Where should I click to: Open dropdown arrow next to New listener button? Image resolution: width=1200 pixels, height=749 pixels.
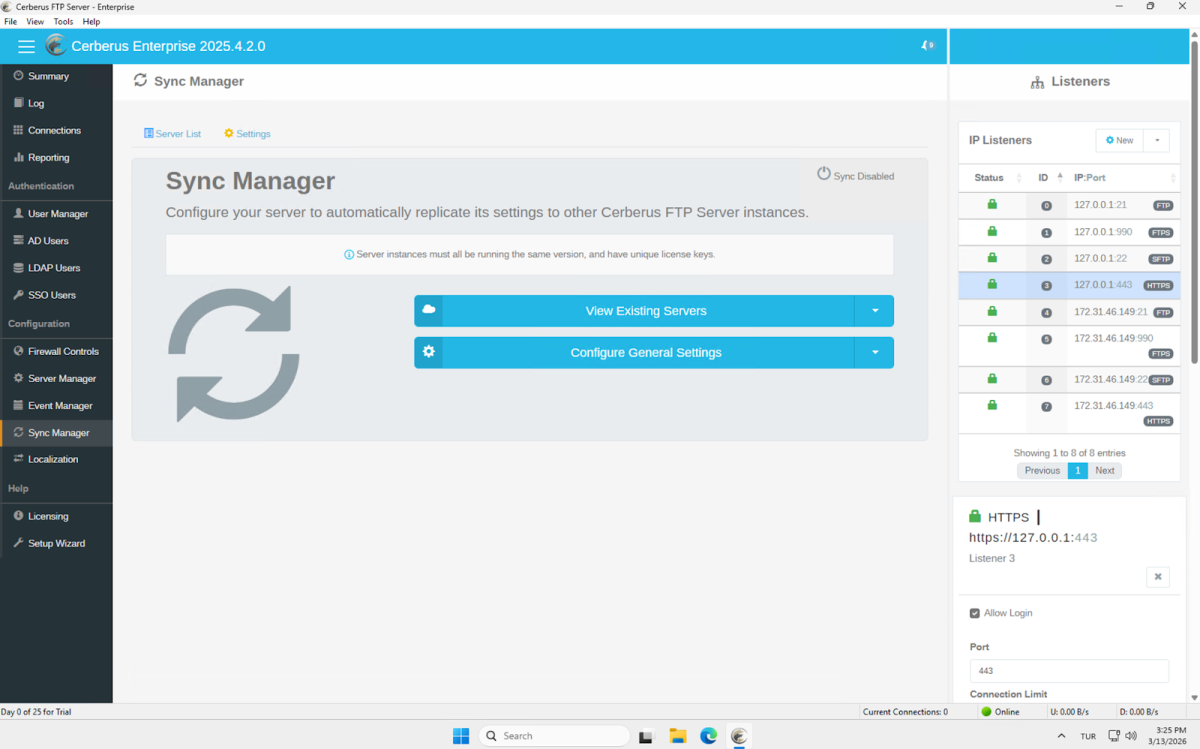coord(1157,140)
